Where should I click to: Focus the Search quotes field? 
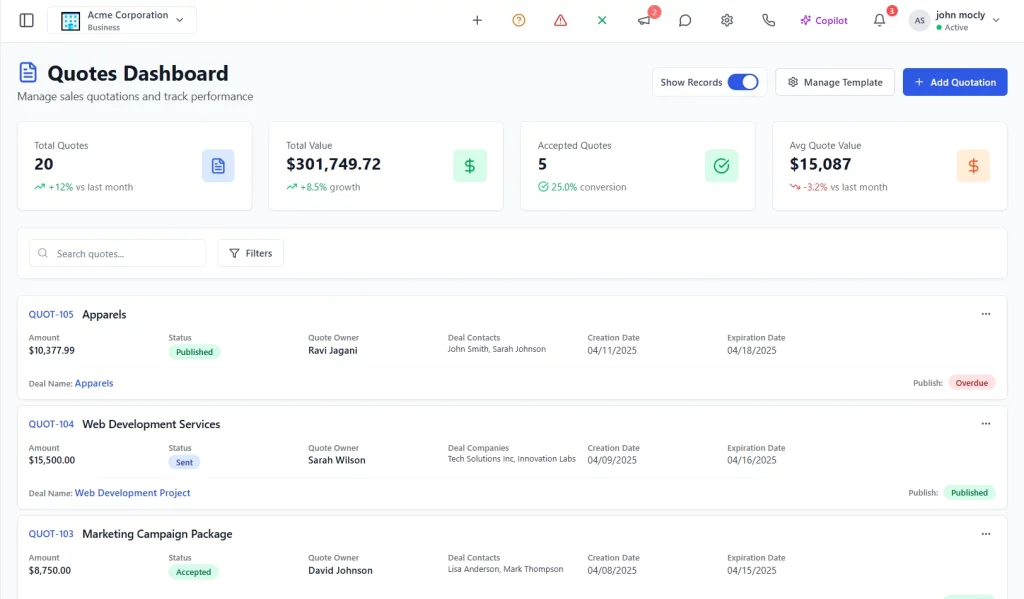coord(118,253)
